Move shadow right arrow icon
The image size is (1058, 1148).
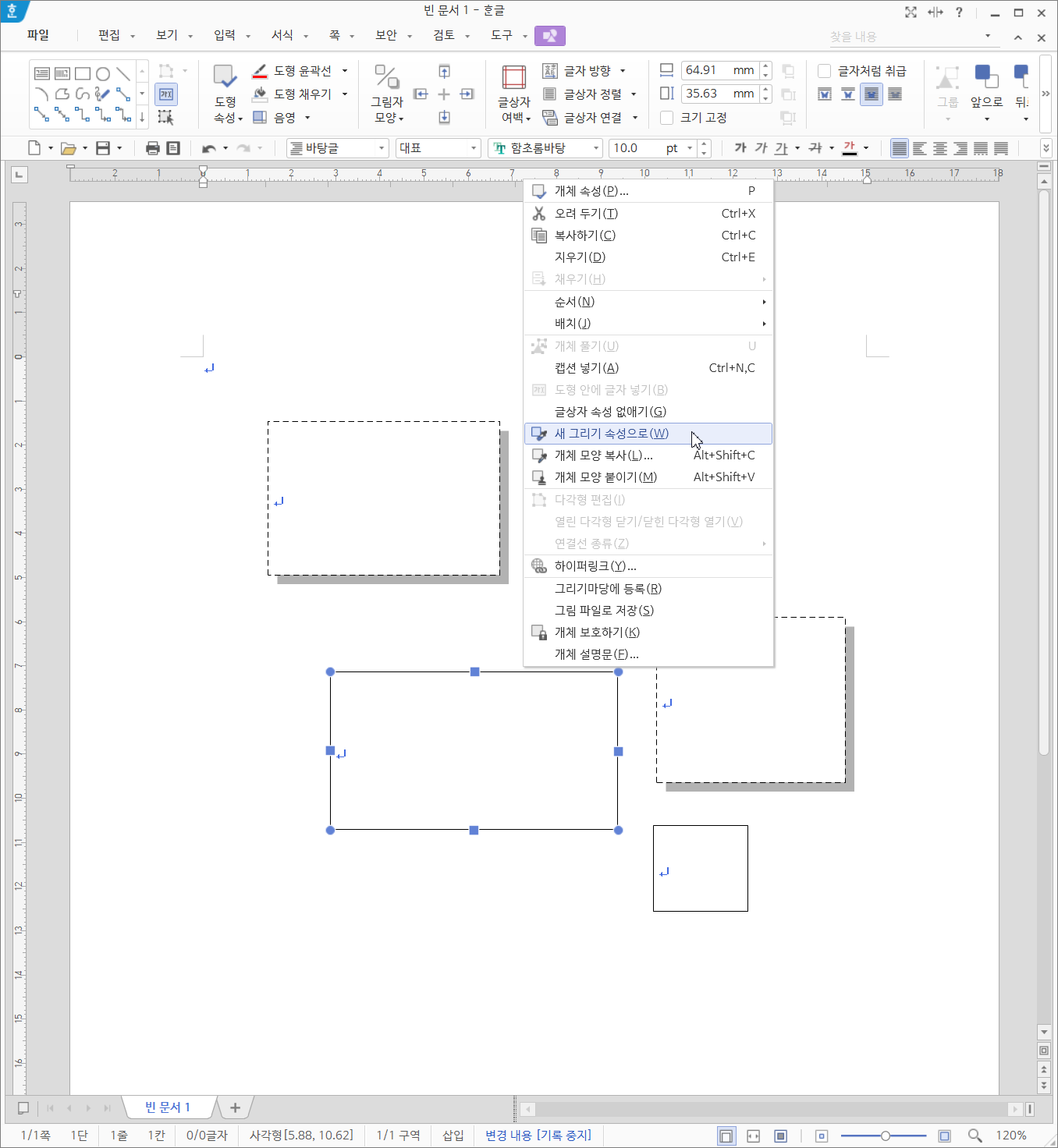(467, 94)
